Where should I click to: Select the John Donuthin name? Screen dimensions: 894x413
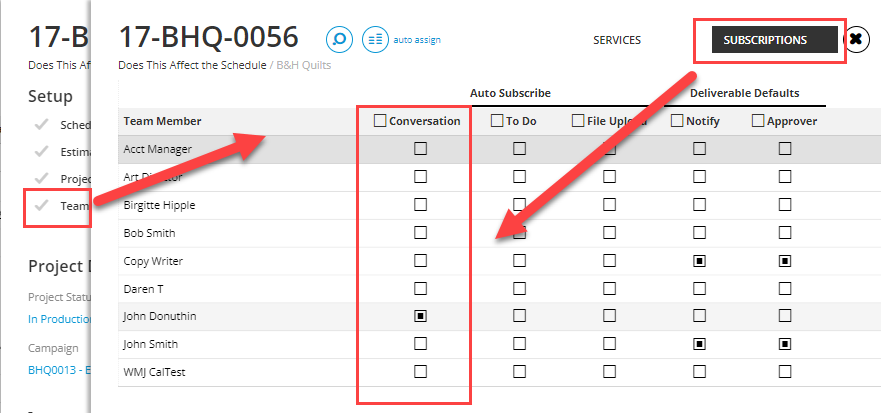(160, 316)
